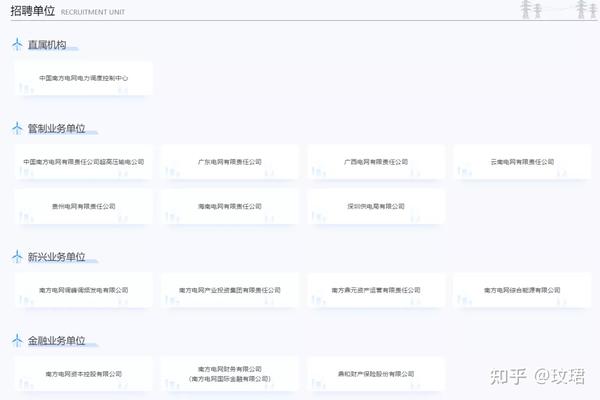Click wind turbine icon beside 金融业务单位
600x400 pixels.
(x=17, y=340)
